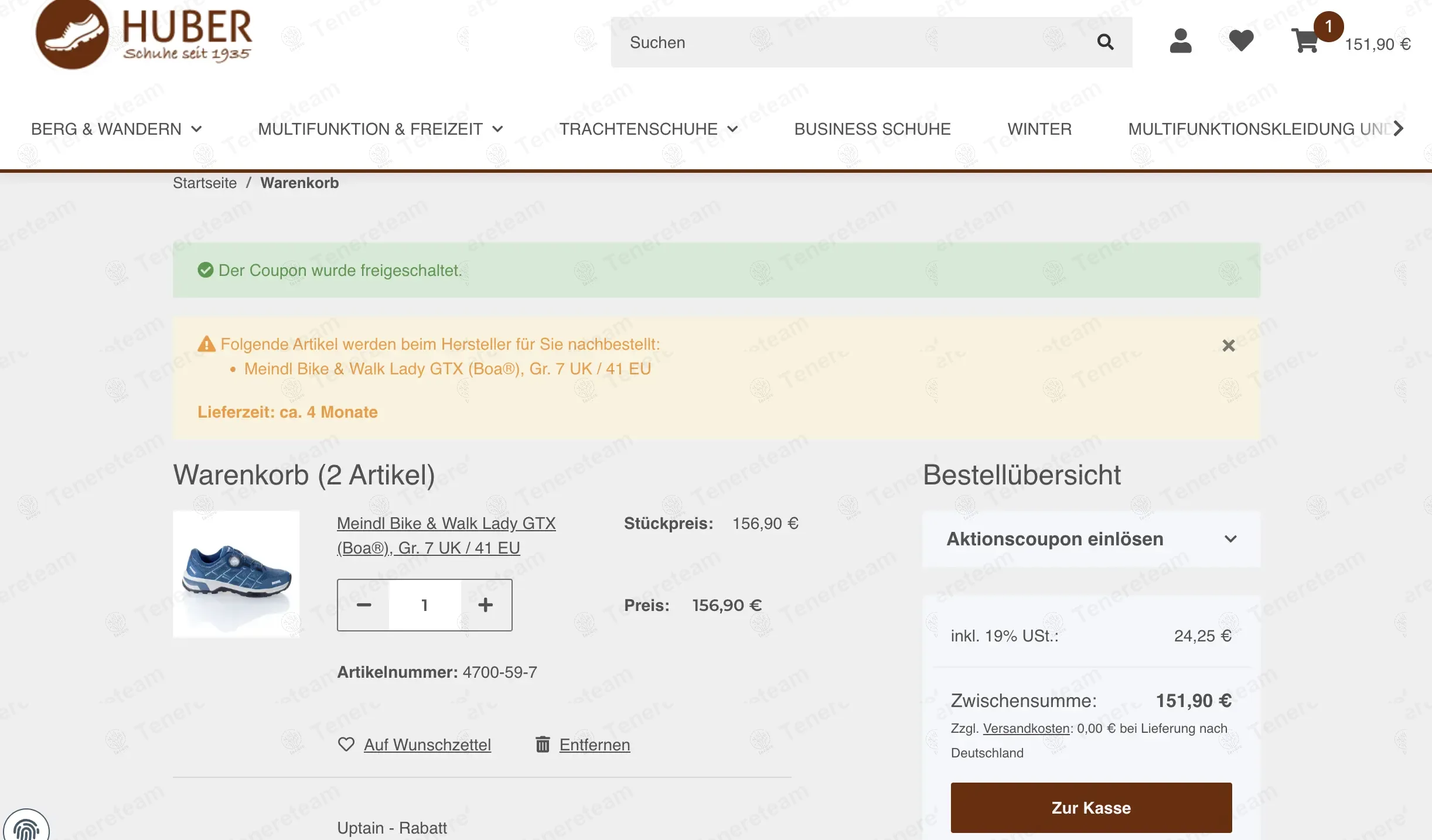Expand Berg & Wandern menu
This screenshot has height=840, width=1432.
[117, 129]
